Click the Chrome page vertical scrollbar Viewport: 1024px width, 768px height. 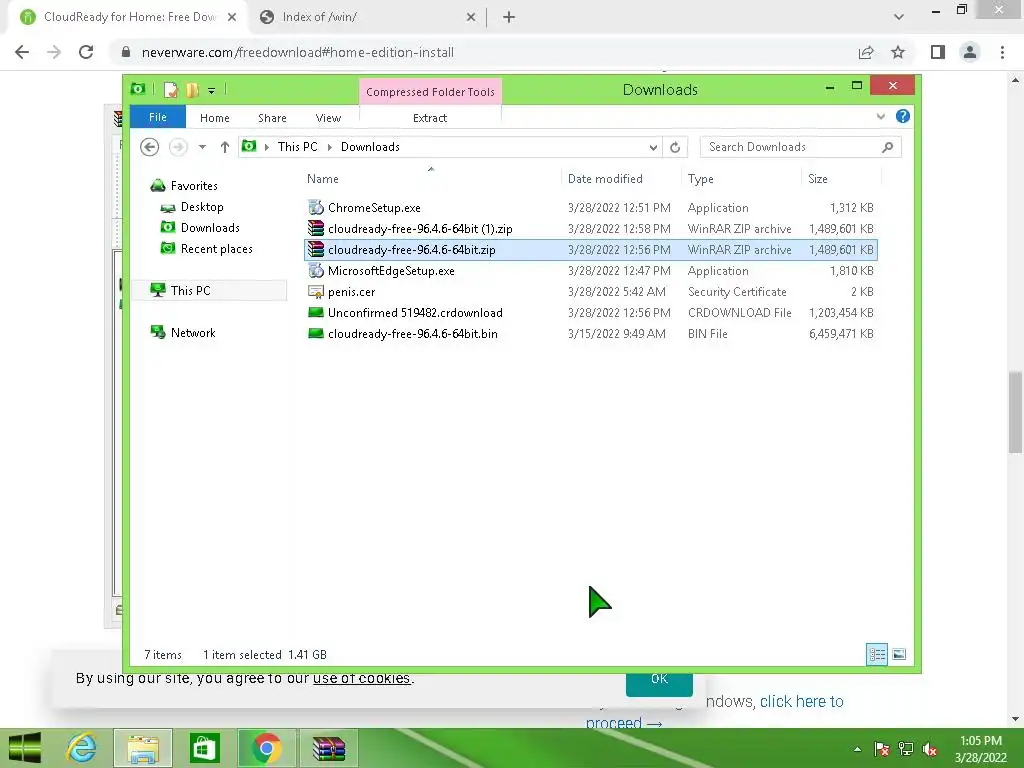click(x=1015, y=411)
